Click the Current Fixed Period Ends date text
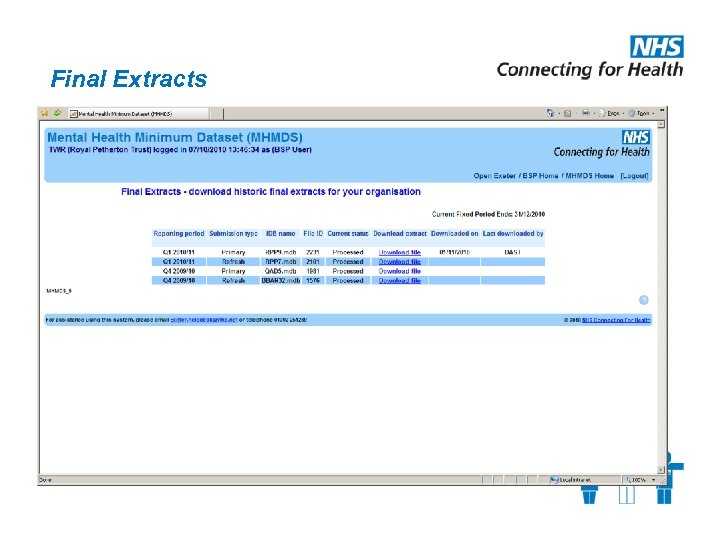The image size is (720, 540). click(x=488, y=214)
